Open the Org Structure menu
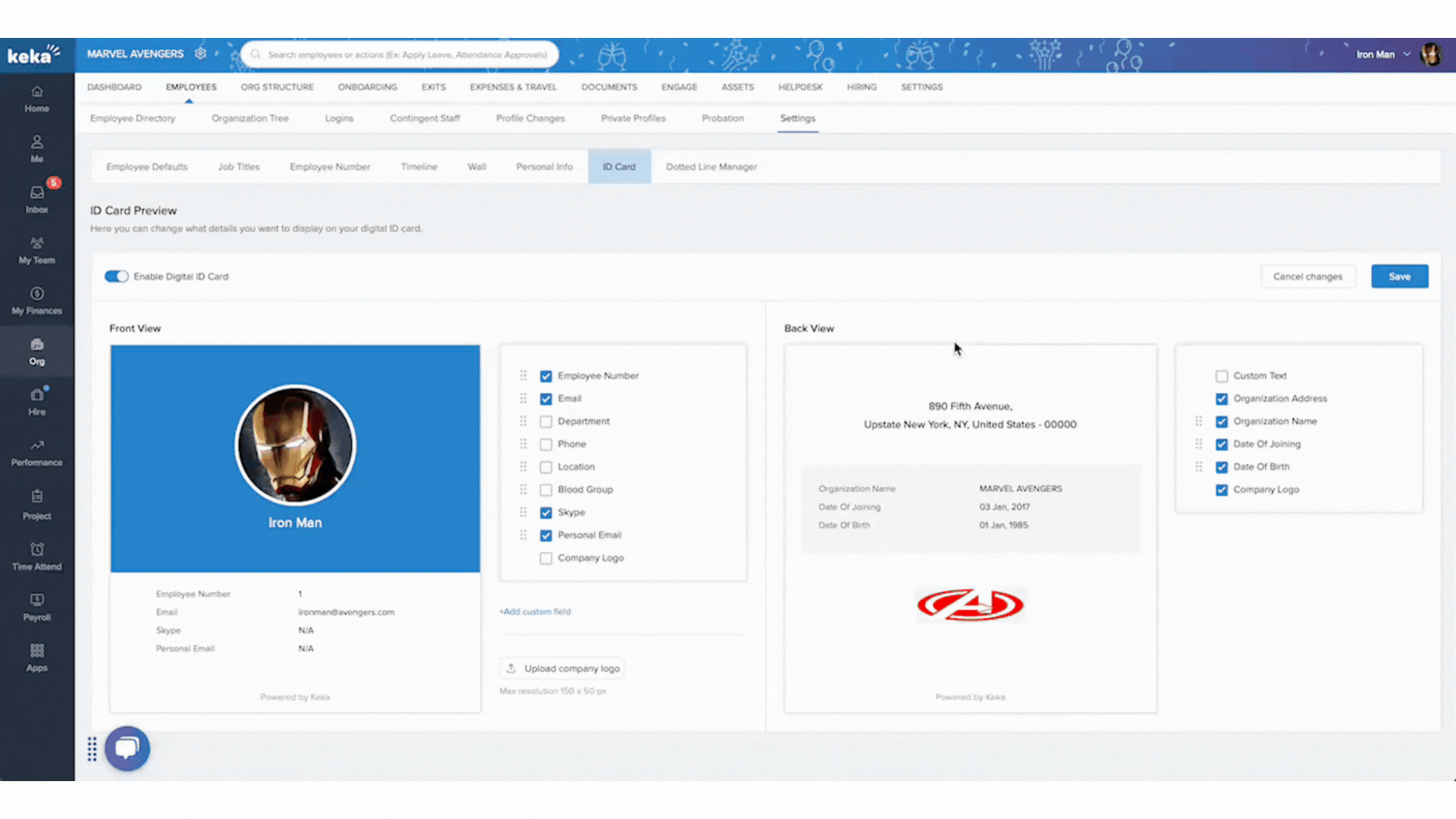 point(277,87)
